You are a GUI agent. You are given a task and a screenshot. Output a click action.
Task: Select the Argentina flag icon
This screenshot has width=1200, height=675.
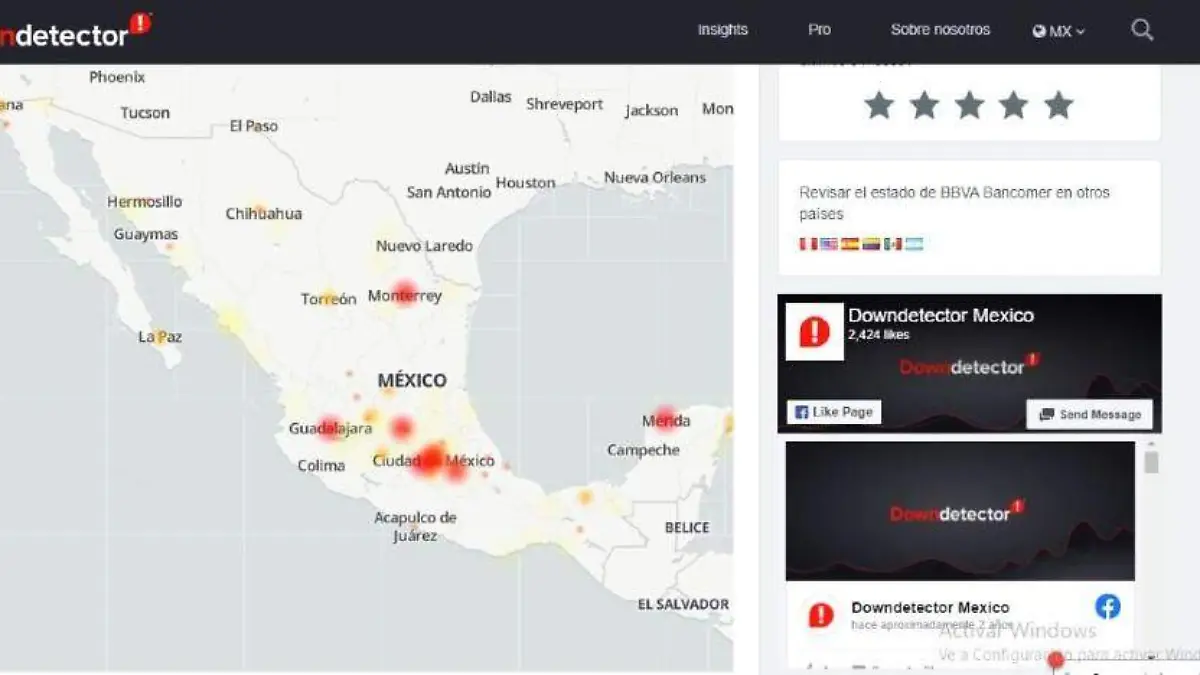(914, 244)
